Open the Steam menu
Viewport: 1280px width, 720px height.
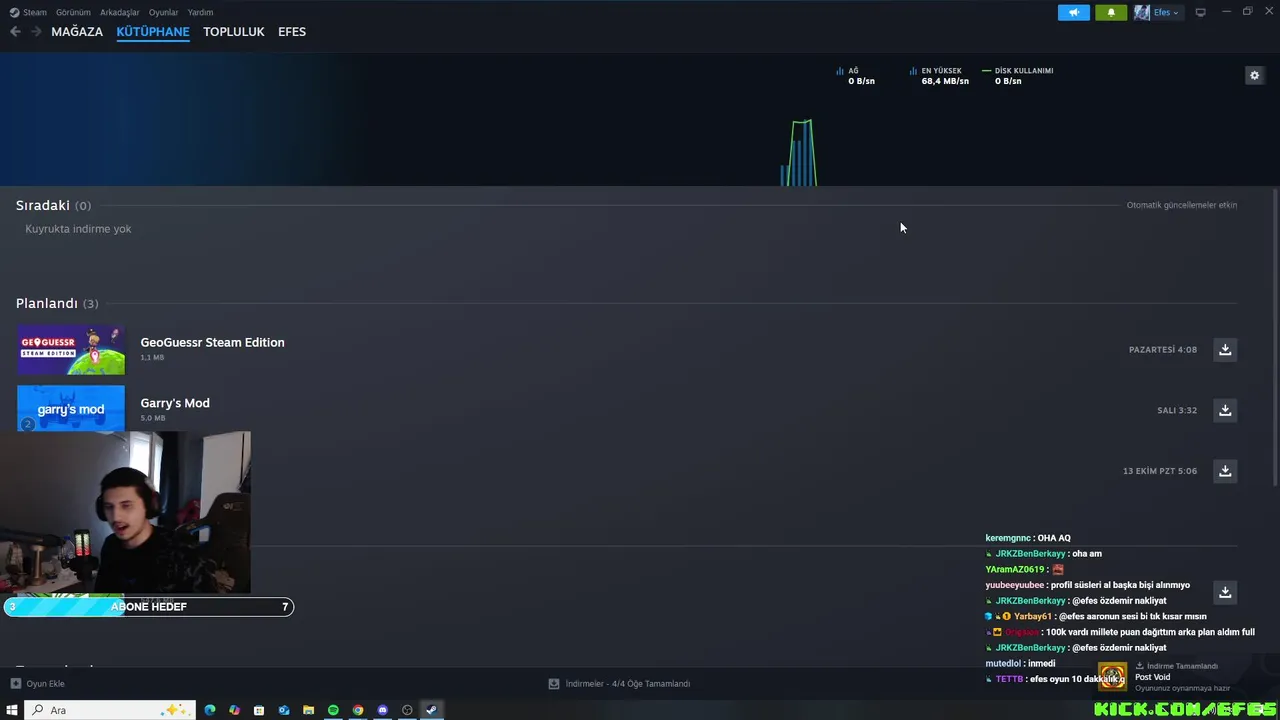29,12
